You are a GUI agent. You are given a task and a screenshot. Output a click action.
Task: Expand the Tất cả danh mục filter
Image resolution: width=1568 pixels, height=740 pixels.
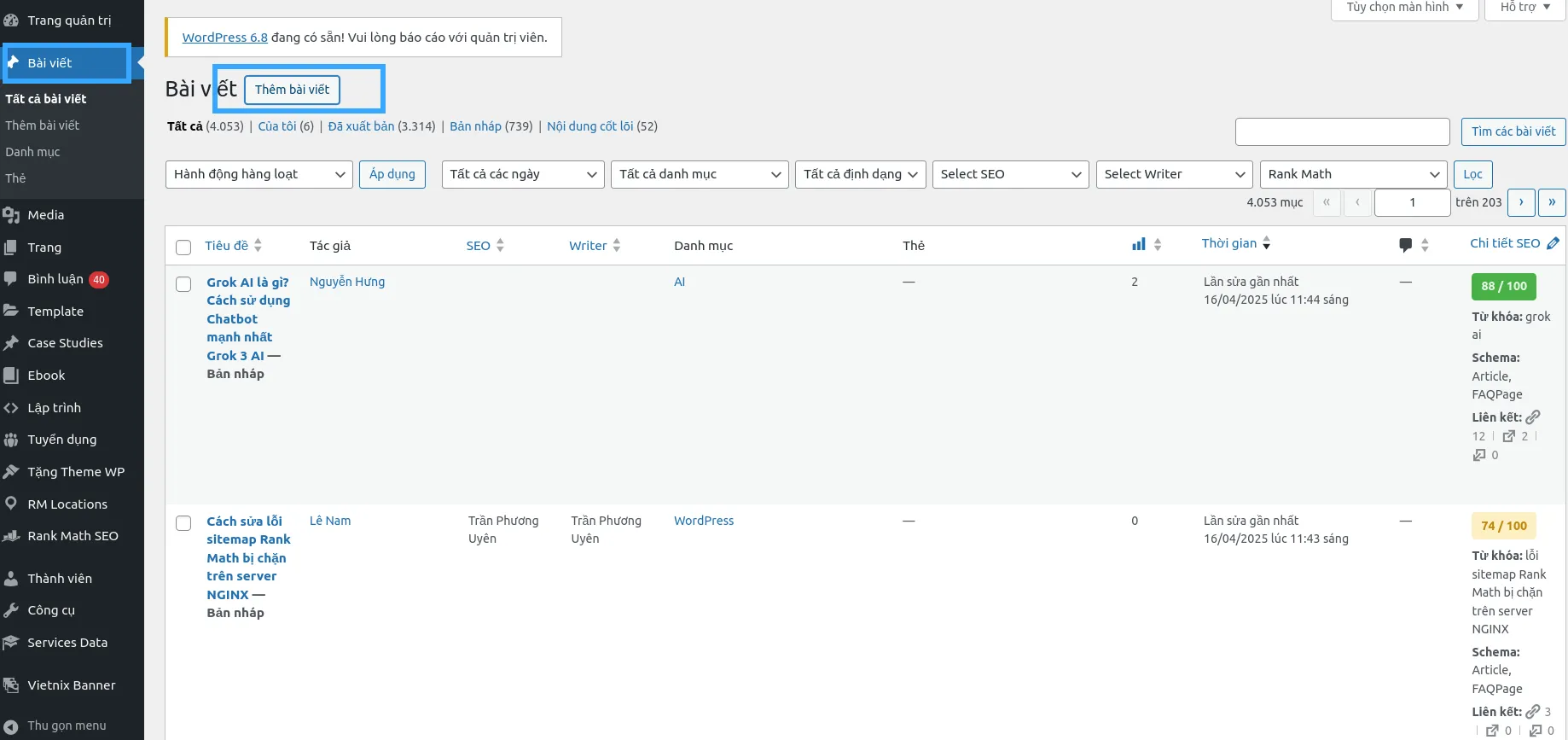tap(700, 174)
